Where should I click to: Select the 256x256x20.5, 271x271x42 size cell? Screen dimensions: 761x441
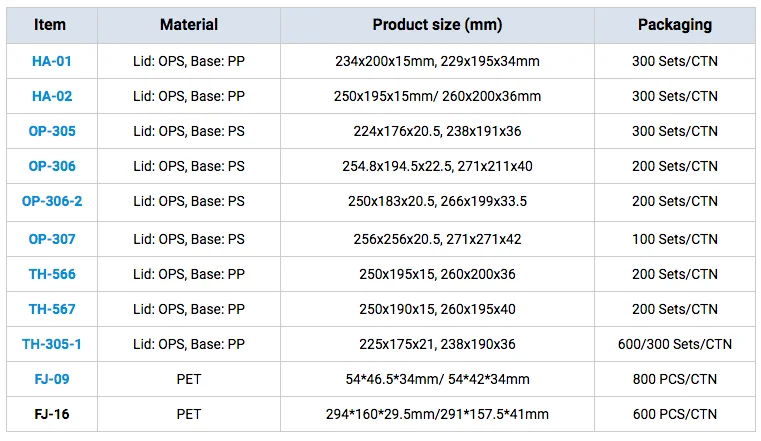[x=437, y=239]
